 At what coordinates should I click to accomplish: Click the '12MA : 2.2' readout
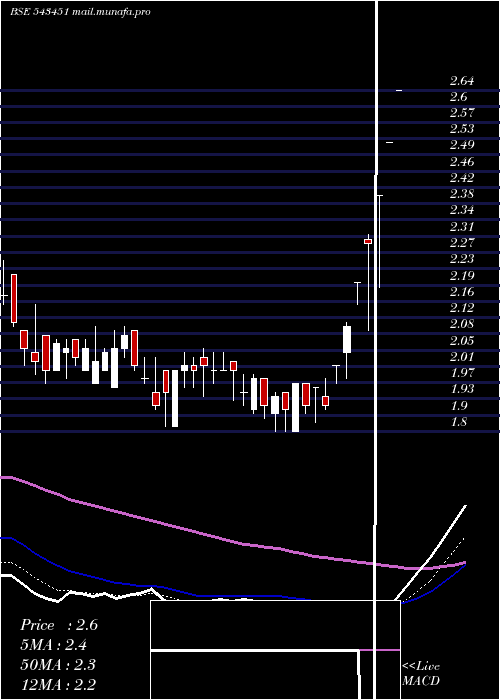point(58,684)
